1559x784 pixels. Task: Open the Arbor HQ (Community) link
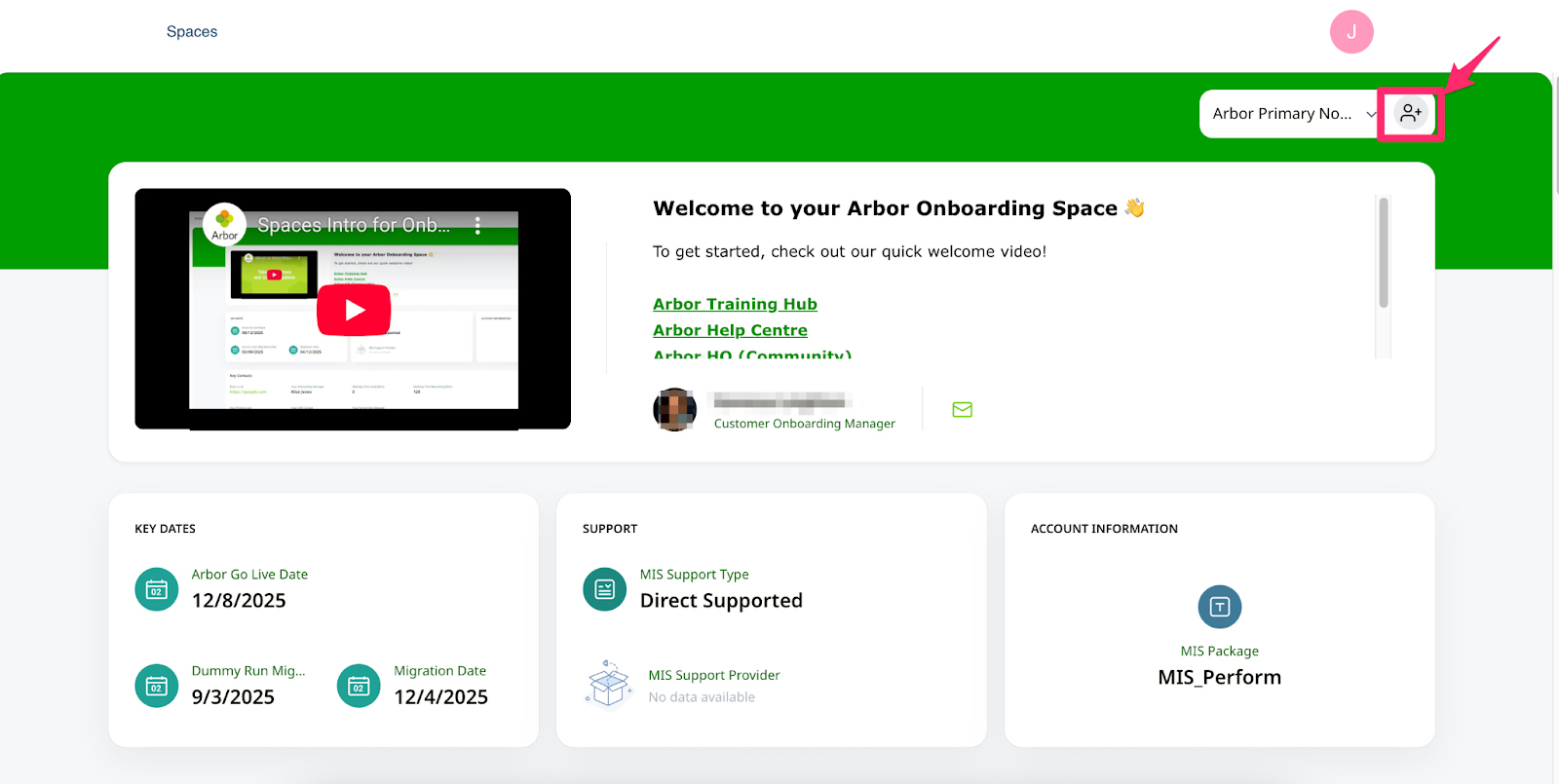[752, 355]
